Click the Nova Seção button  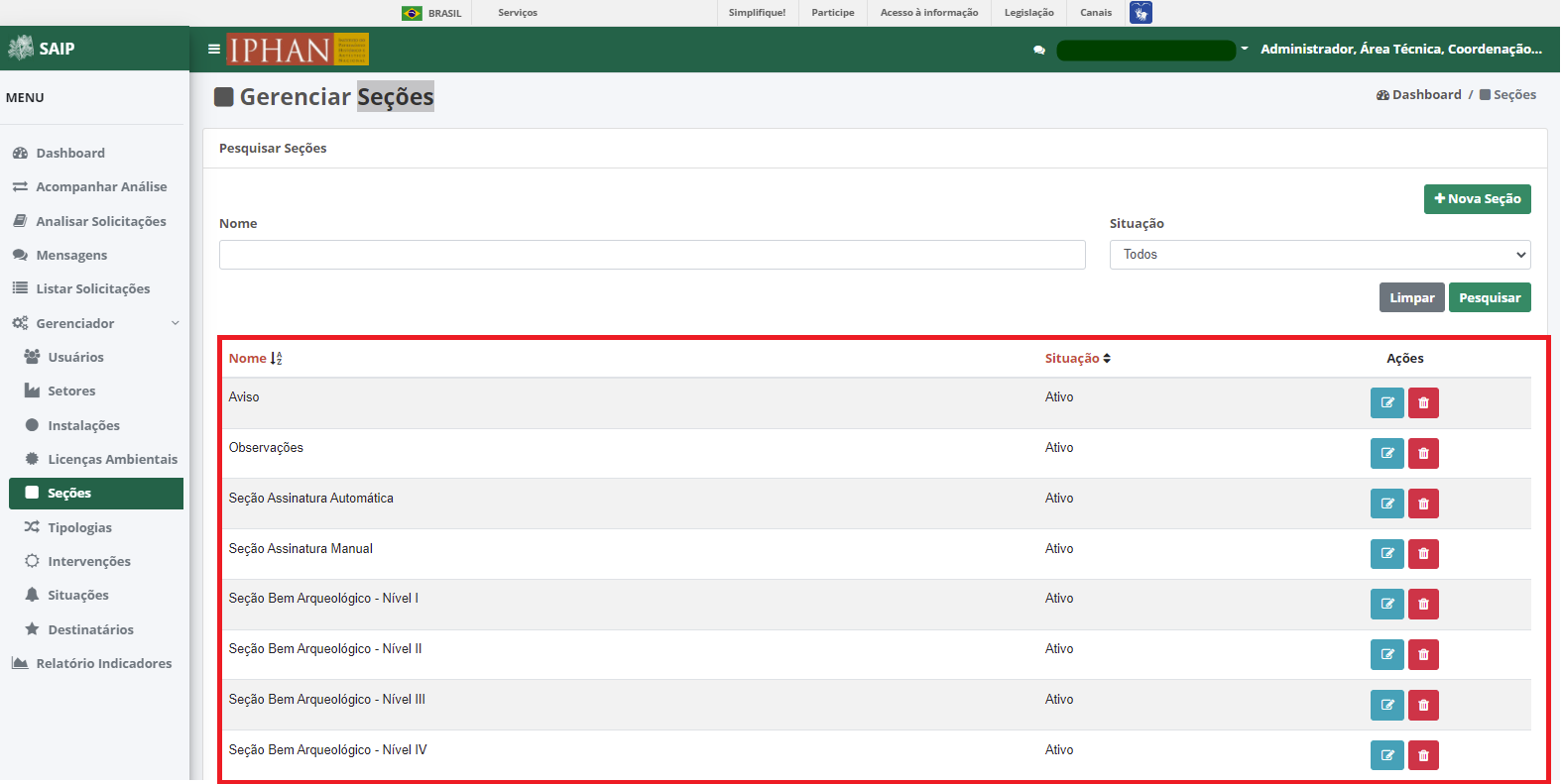click(x=1477, y=199)
